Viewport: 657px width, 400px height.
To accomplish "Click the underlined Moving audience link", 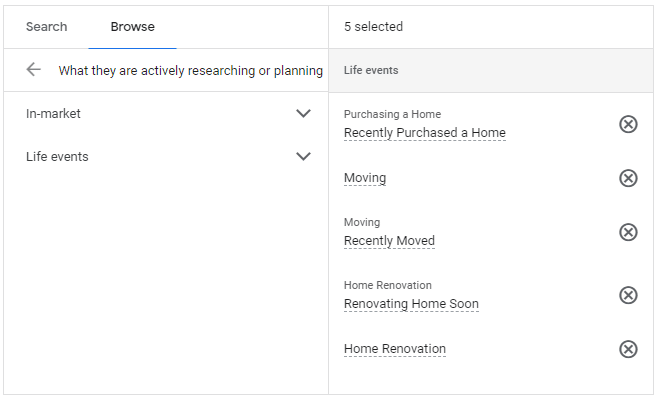I will pos(364,178).
